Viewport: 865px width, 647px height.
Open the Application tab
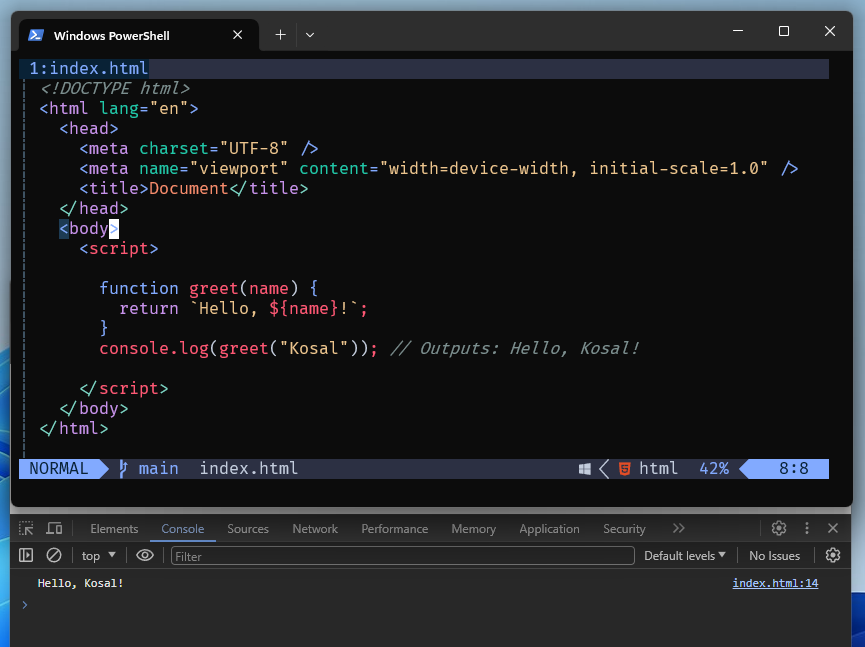point(549,529)
